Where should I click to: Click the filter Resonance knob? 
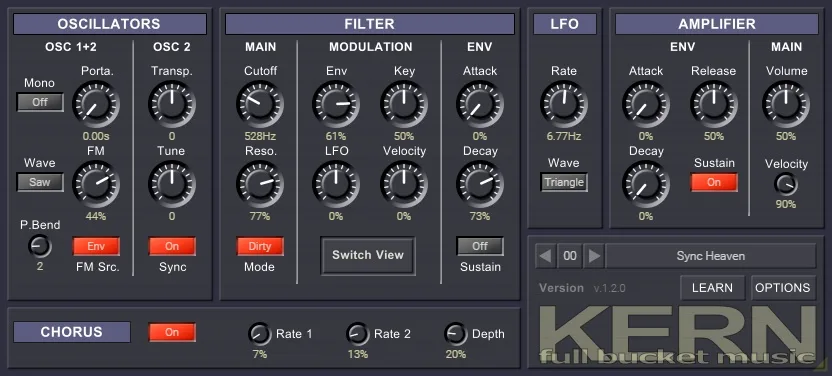[x=260, y=184]
